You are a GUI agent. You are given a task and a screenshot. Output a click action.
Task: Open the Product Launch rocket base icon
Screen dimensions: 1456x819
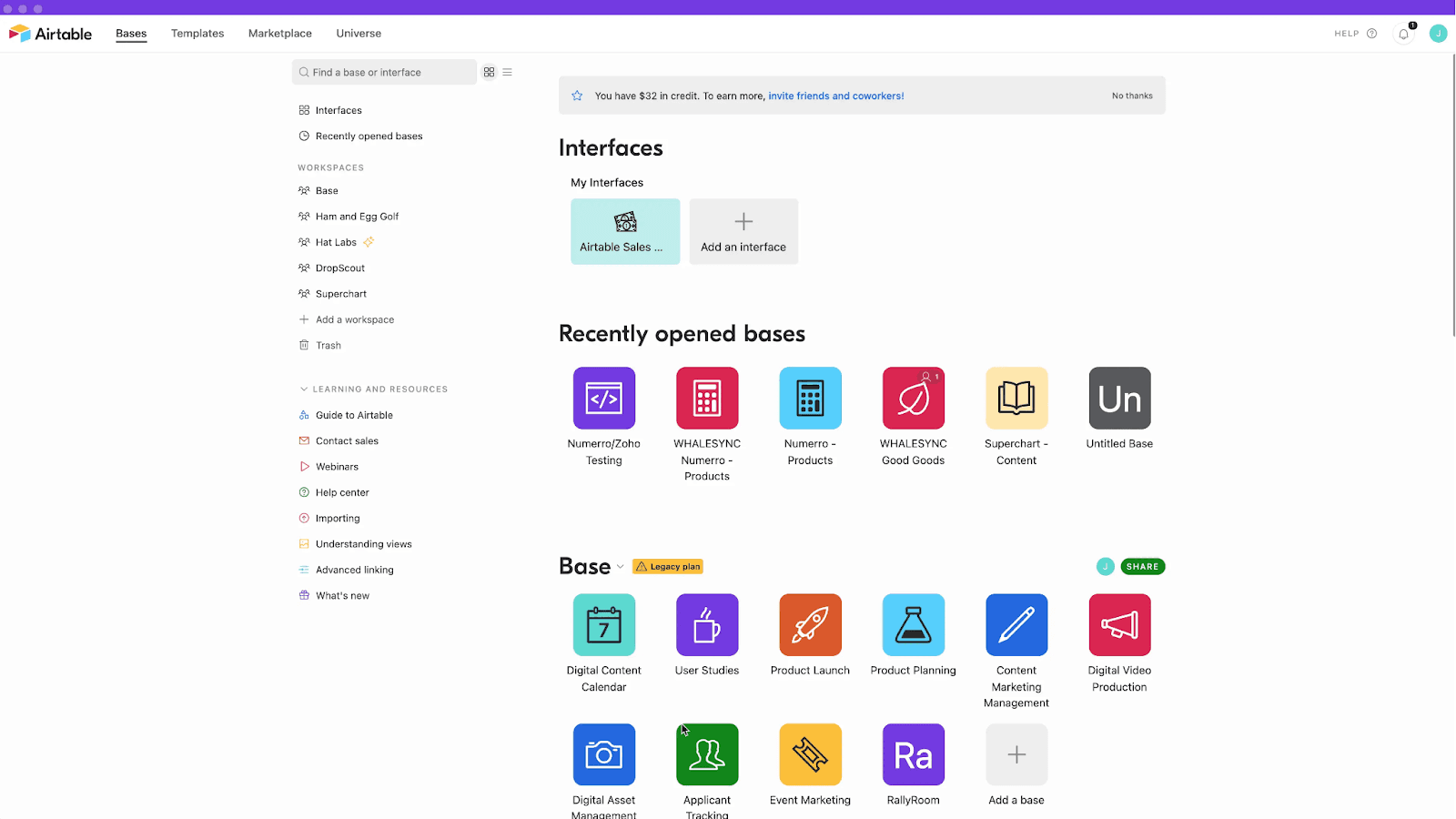[810, 624]
